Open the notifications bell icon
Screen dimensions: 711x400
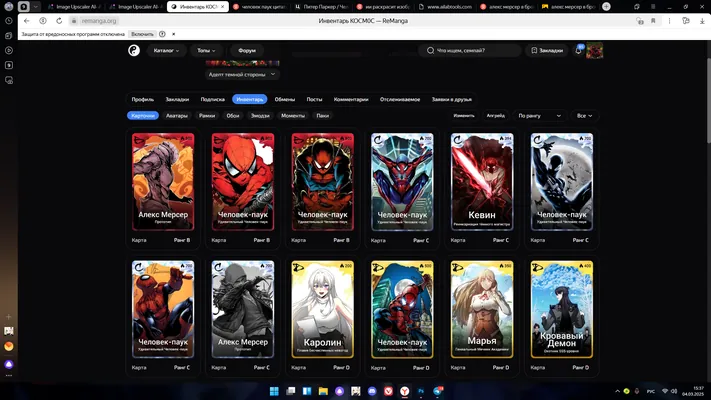[x=579, y=50]
